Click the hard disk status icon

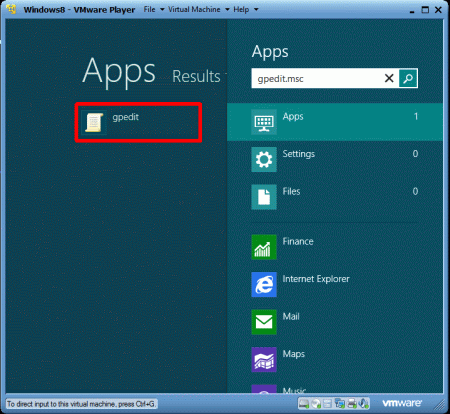304,403
